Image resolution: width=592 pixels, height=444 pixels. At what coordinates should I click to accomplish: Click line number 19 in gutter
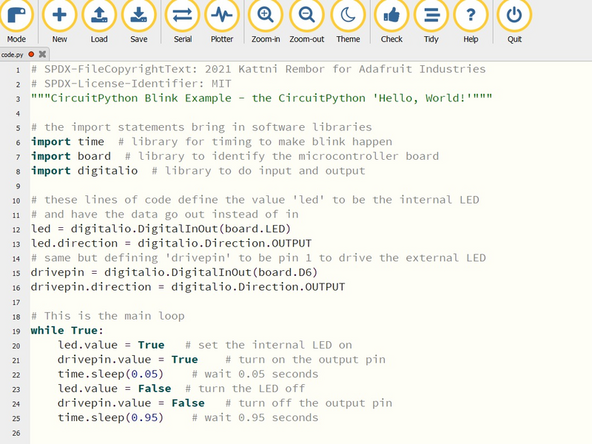tap(16, 331)
